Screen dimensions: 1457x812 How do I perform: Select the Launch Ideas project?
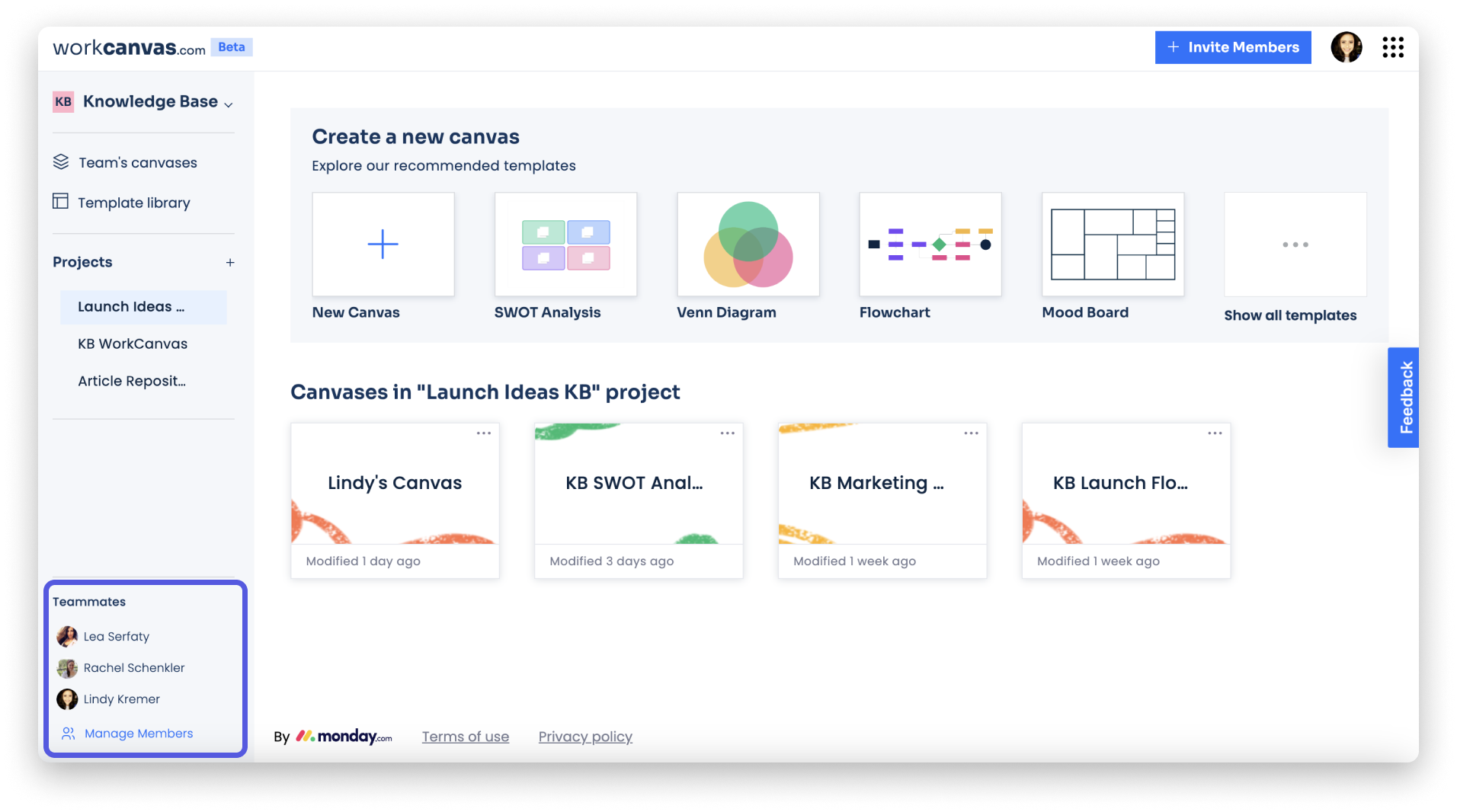click(130, 306)
